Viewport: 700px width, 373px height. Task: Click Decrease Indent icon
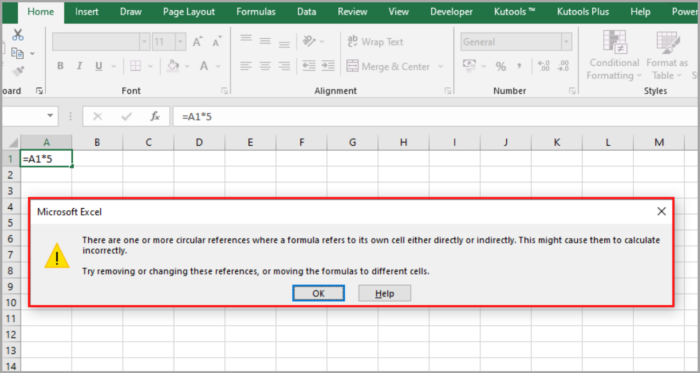pos(309,66)
